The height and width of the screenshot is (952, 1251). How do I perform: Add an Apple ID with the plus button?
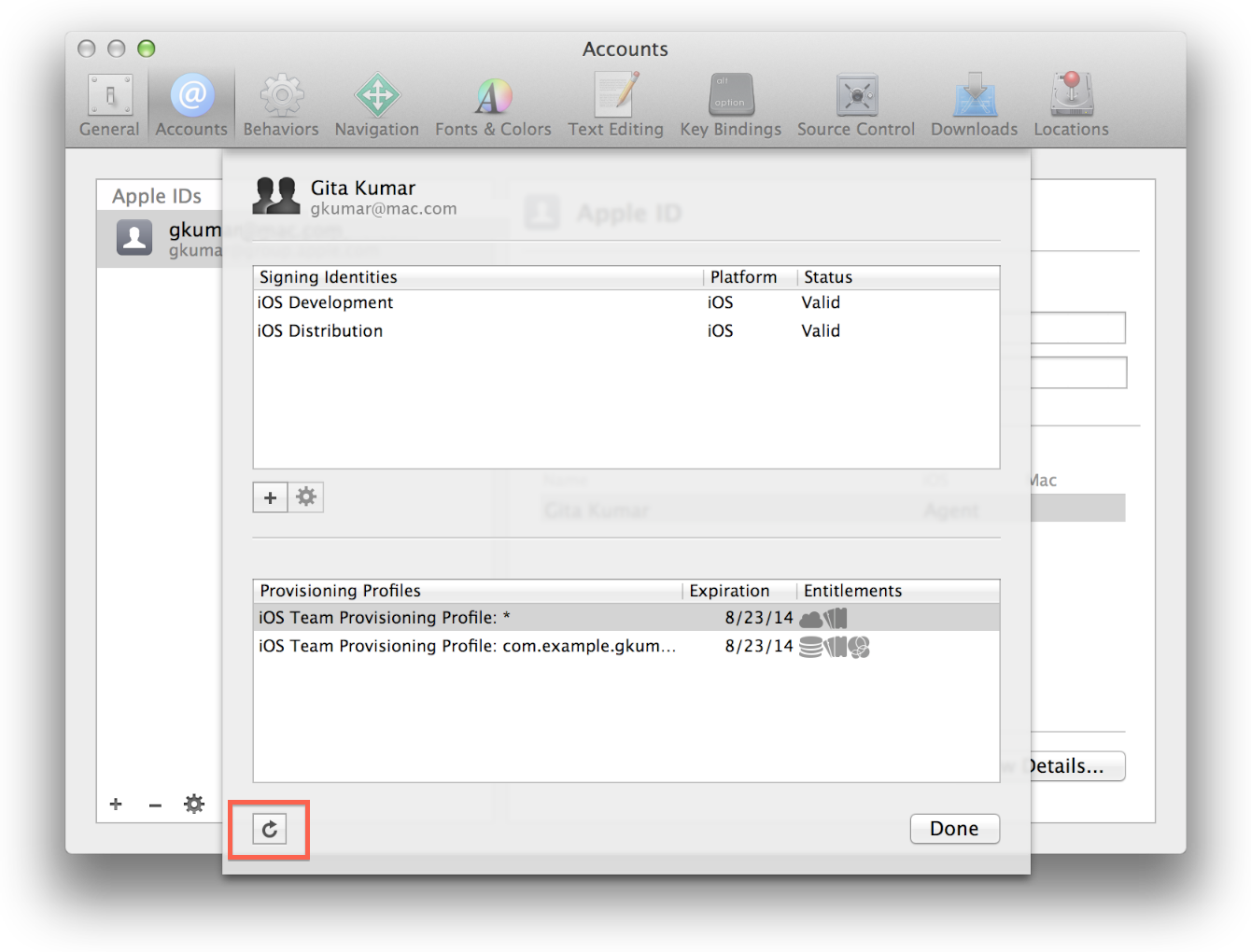point(116,805)
